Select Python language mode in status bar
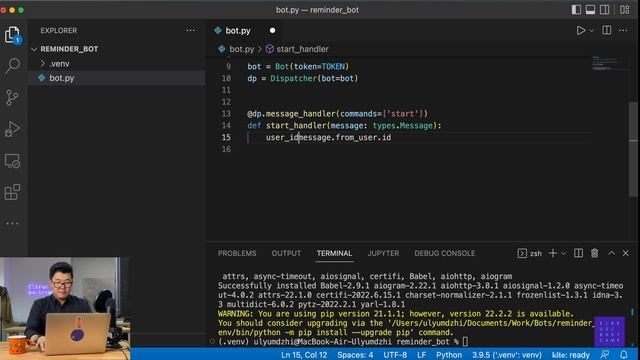This screenshot has width=640, height=360. click(449, 355)
